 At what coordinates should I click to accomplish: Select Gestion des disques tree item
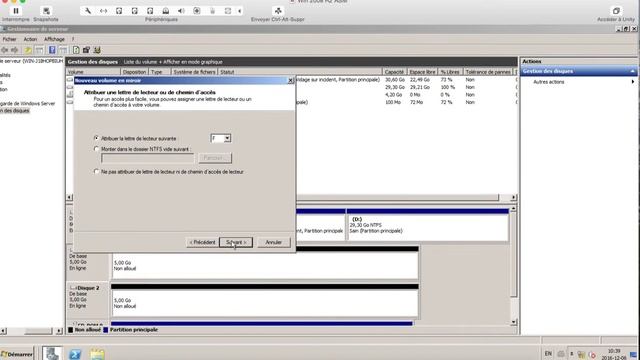click(15, 111)
